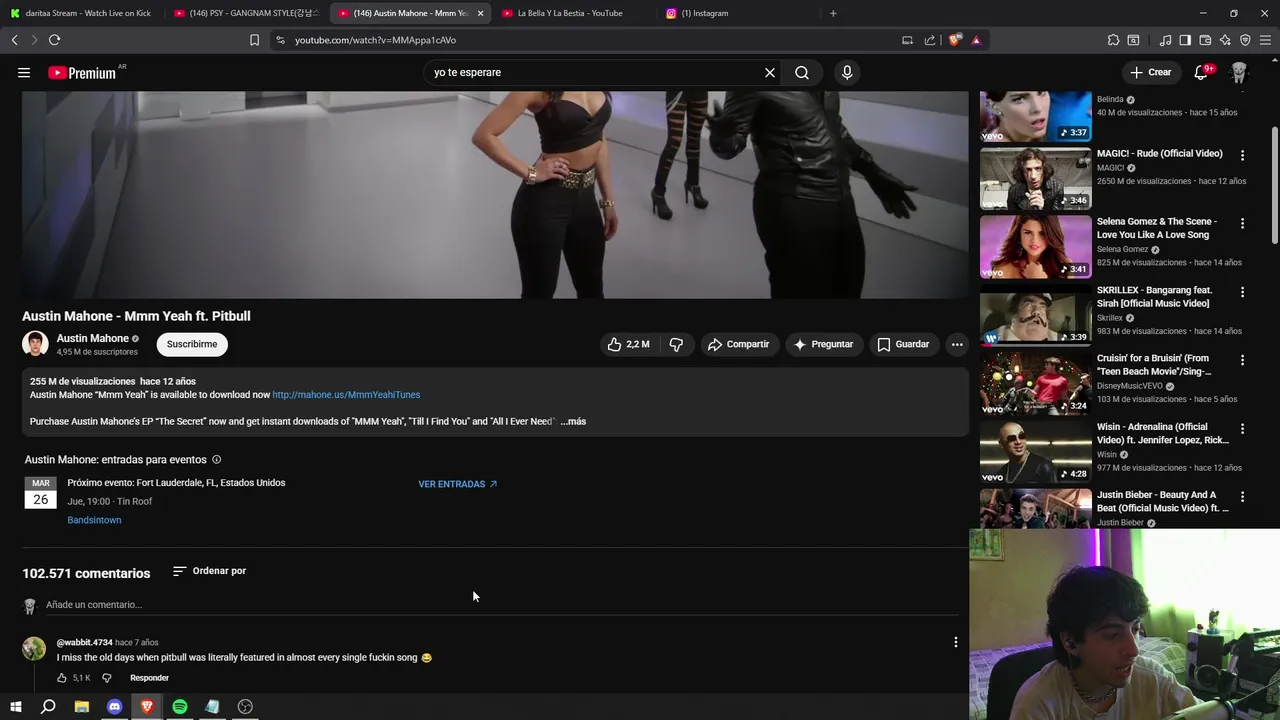Screen dimensions: 1280x720
Task: Open Brave VPN shield icon
Action: point(1245,40)
